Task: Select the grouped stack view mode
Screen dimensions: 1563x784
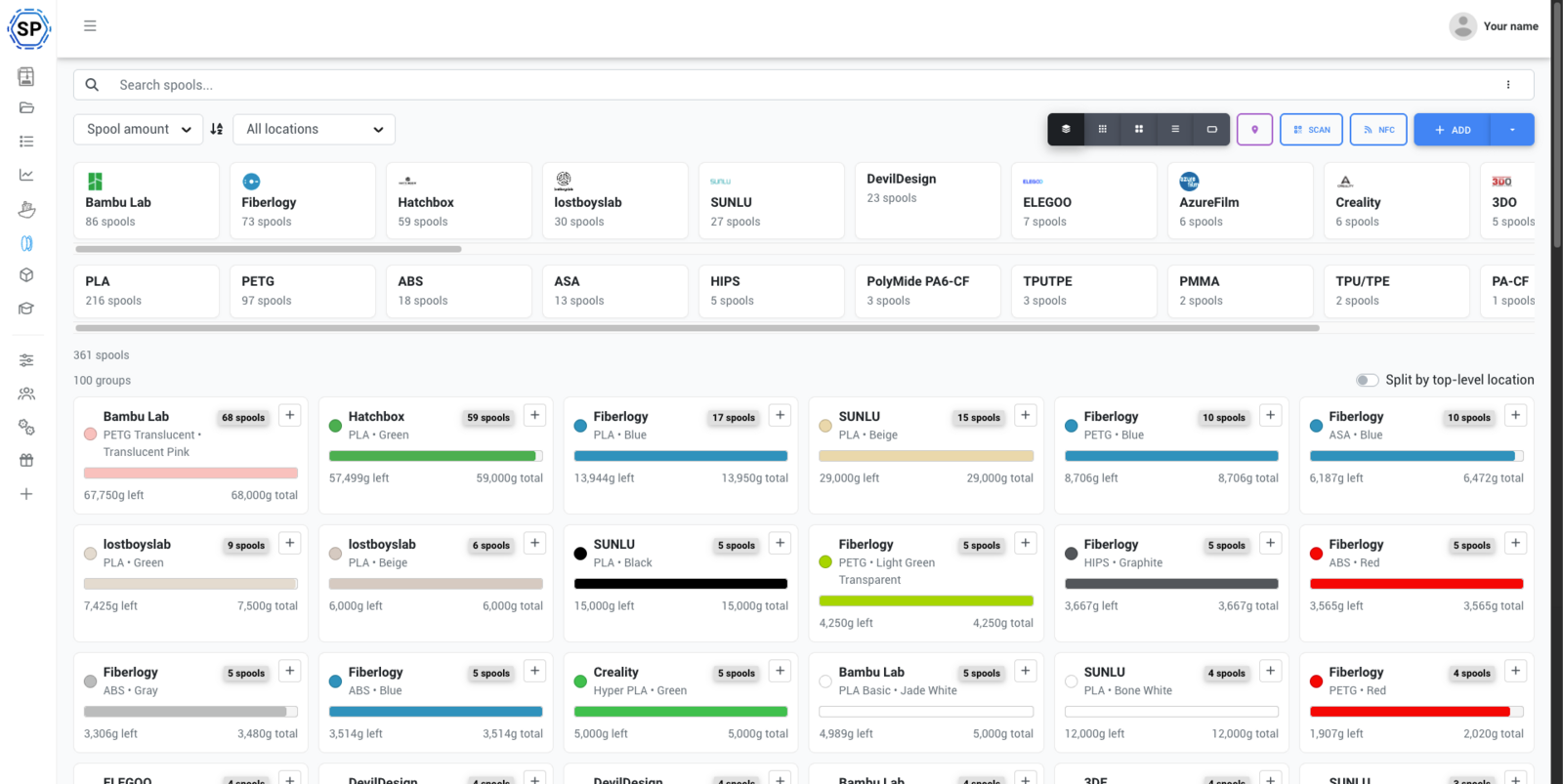Action: [1066, 129]
